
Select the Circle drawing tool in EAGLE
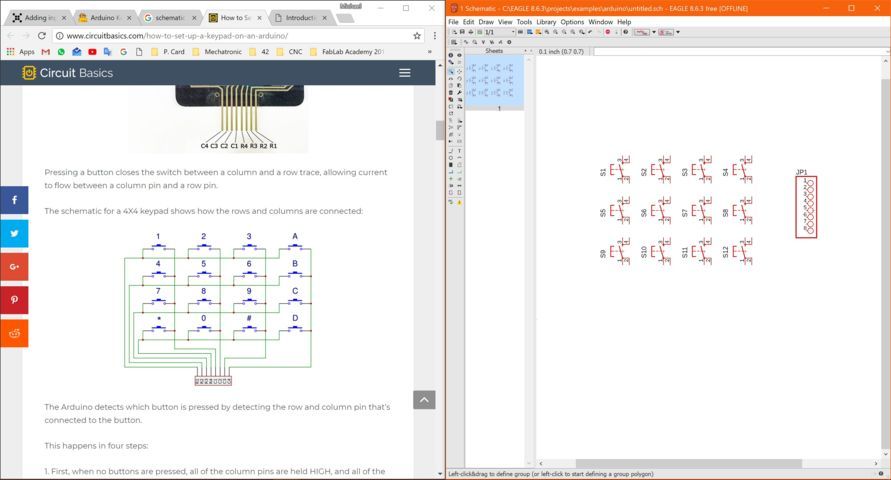(x=451, y=157)
